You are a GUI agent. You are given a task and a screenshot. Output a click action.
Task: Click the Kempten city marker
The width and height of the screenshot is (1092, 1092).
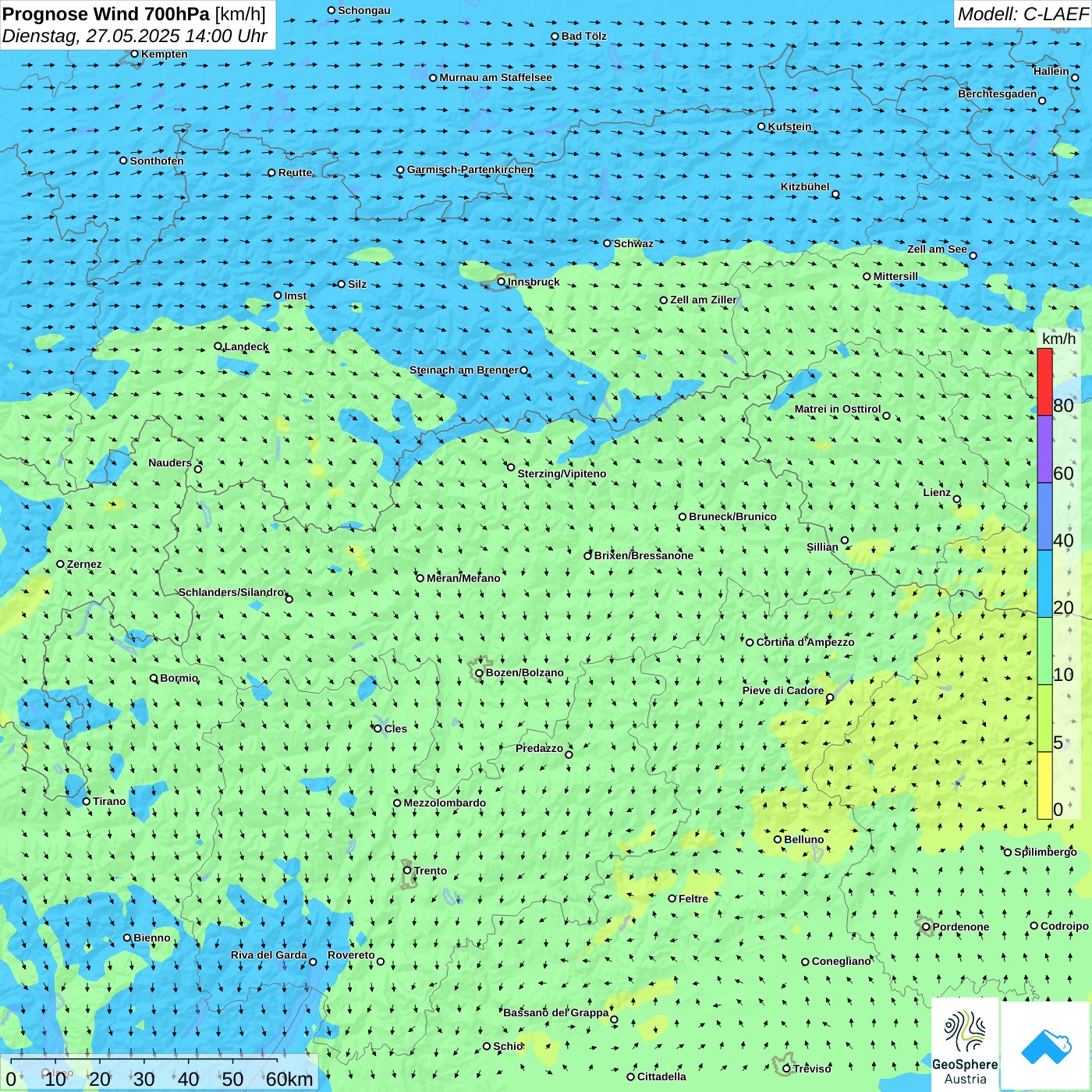click(135, 54)
